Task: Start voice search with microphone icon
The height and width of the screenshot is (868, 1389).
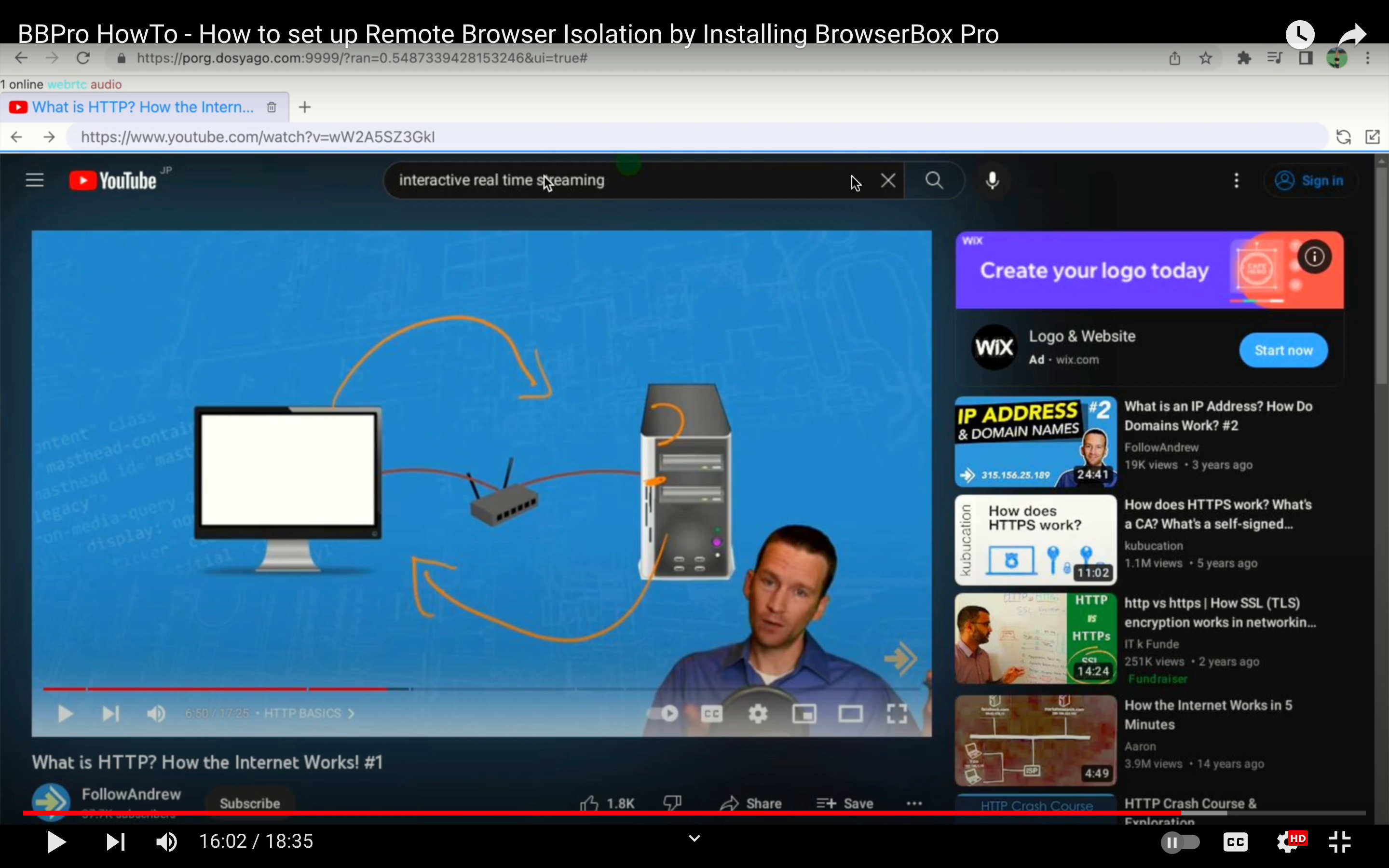Action: coord(993,181)
